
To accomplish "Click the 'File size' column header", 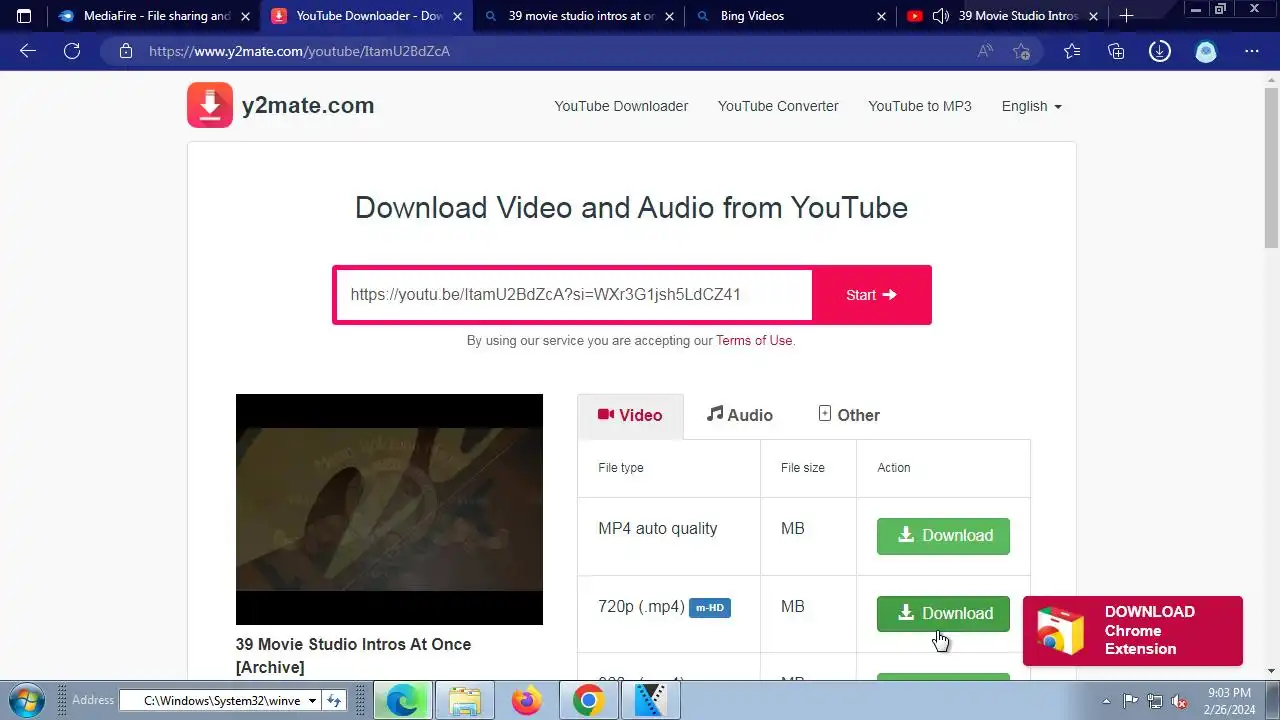I will tap(803, 468).
